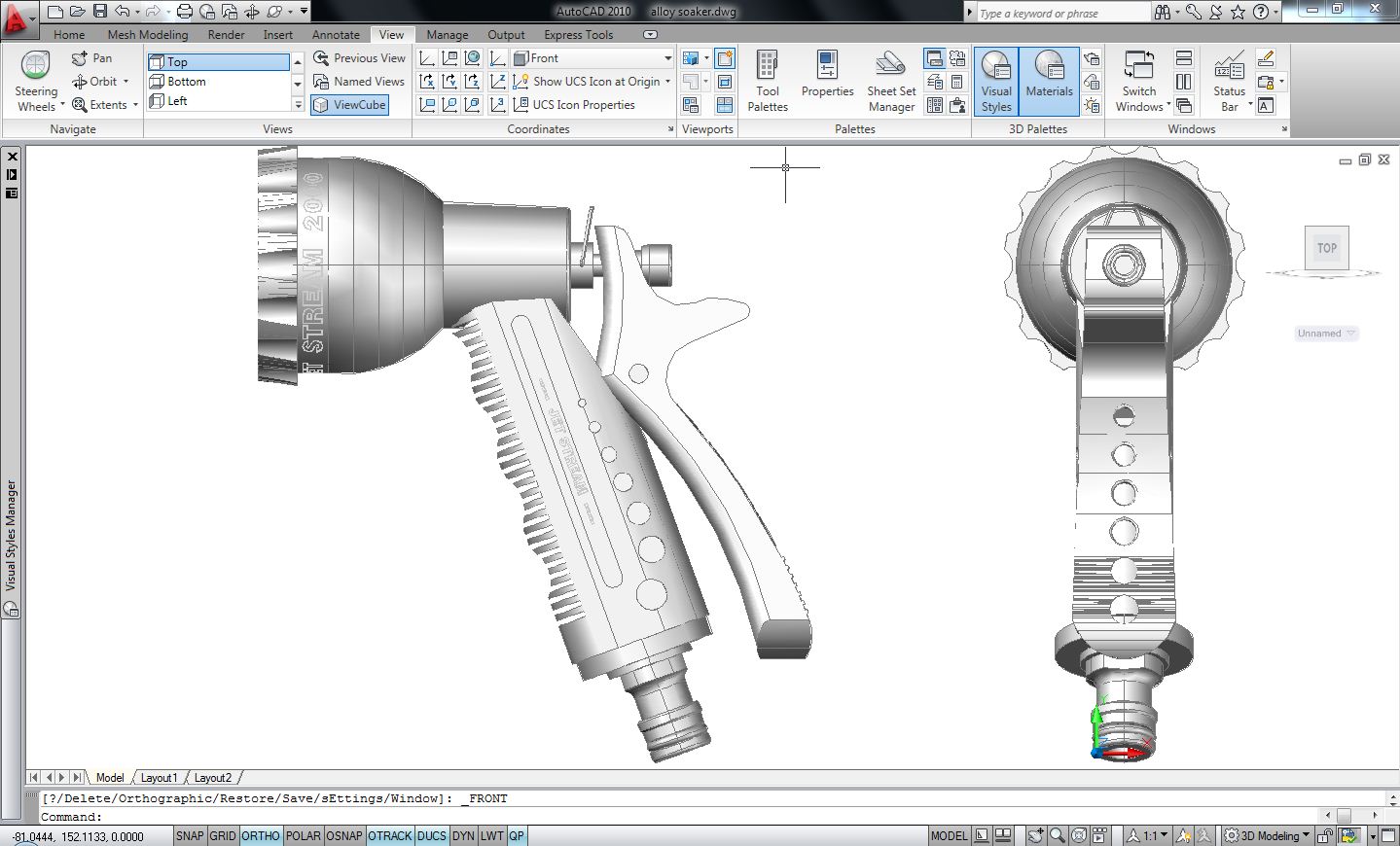Image resolution: width=1400 pixels, height=846 pixels.
Task: Click the Tile Vertically windows icon
Action: 1184,82
